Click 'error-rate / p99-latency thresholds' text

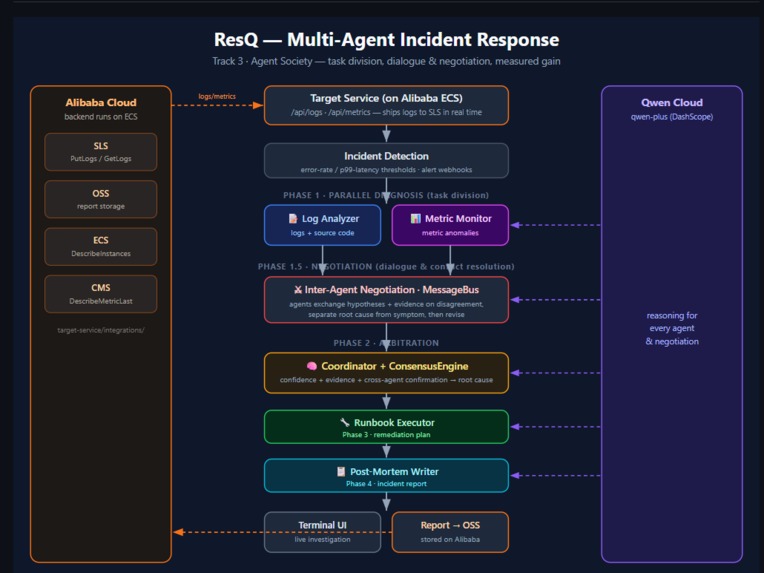click(358, 170)
